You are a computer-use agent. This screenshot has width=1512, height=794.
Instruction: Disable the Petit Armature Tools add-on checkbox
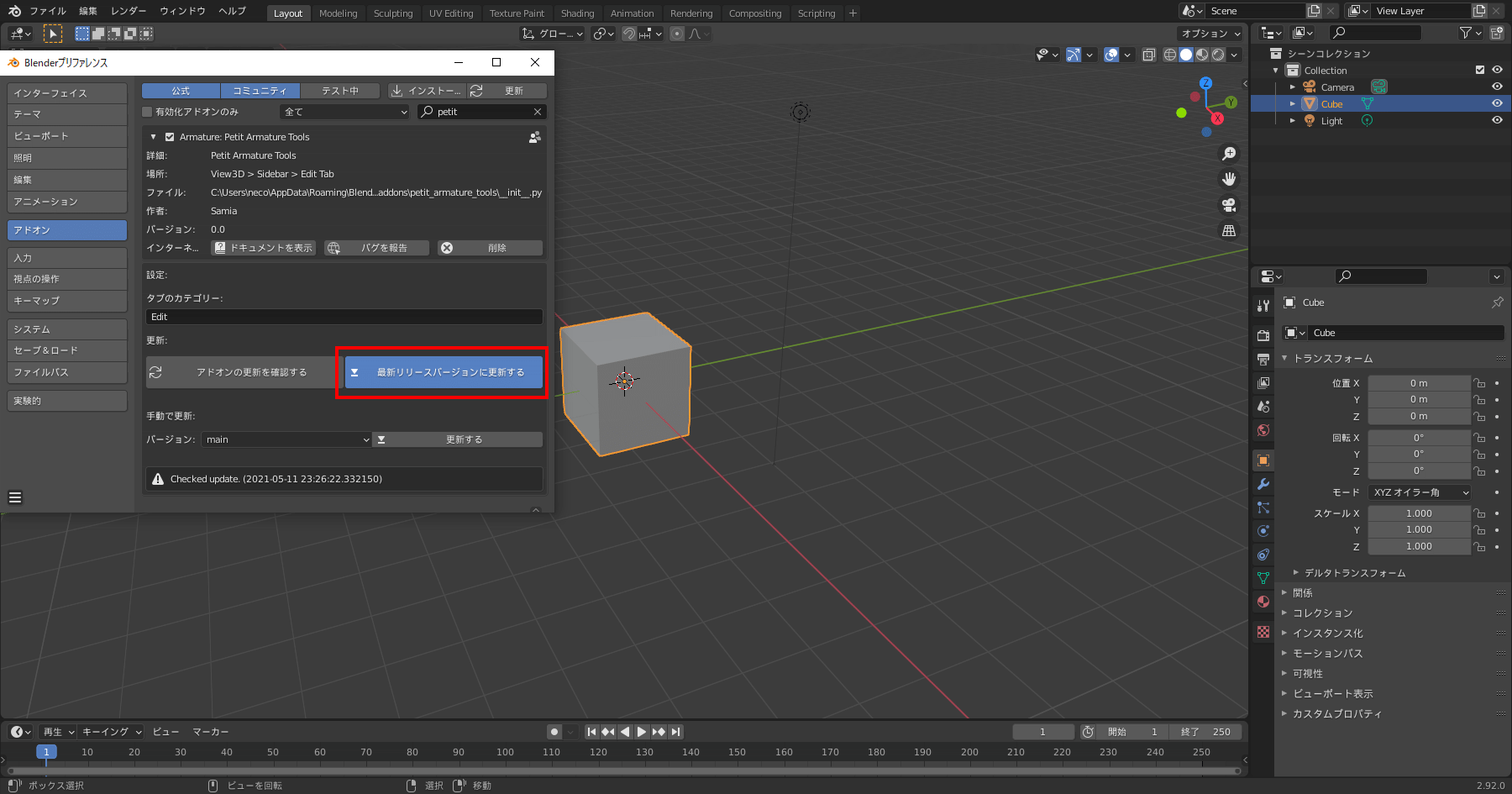(x=170, y=137)
